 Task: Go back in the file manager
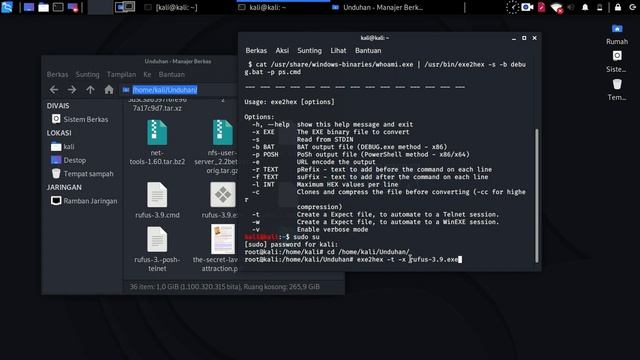click(54, 89)
